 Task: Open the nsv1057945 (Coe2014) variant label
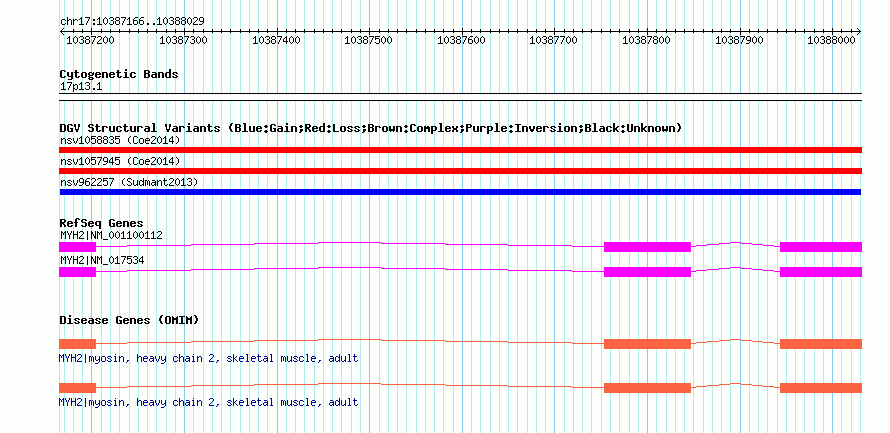(x=120, y=162)
